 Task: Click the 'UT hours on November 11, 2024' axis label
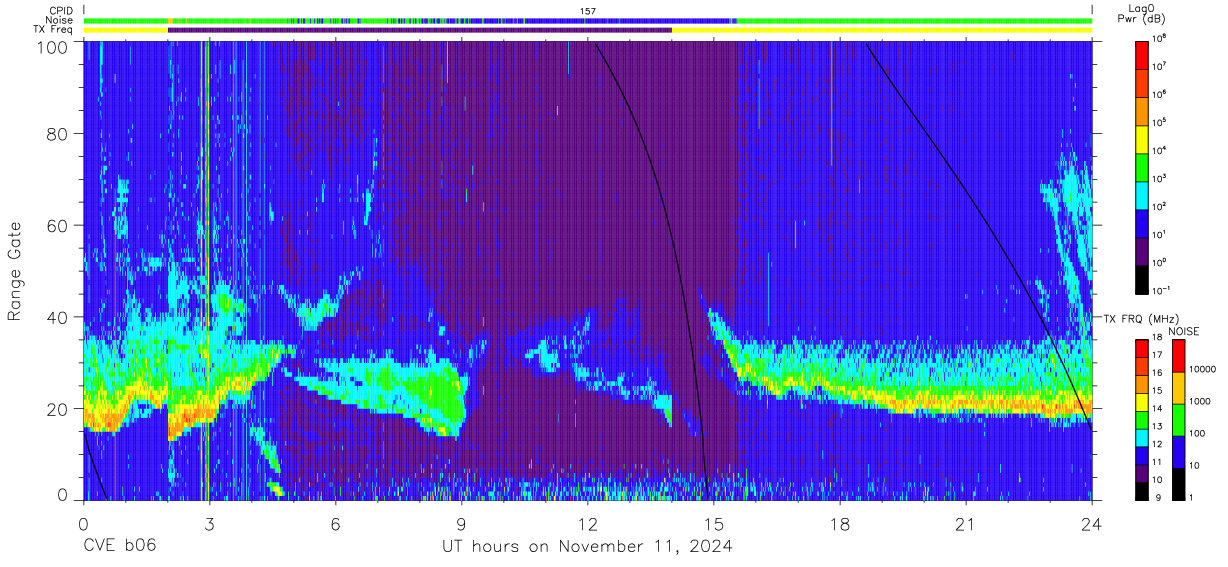click(588, 547)
